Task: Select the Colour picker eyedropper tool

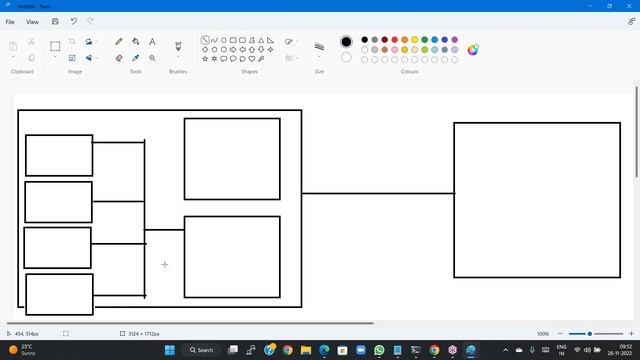Action: (136, 58)
